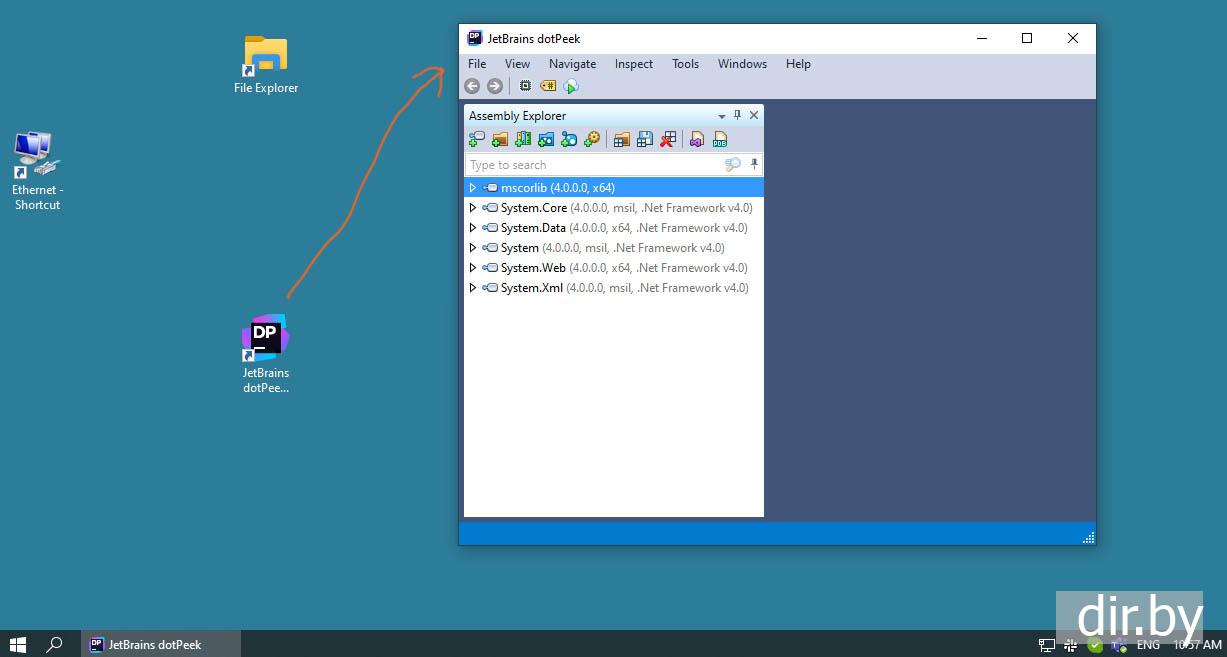
Task: Open the View menu
Action: click(517, 64)
